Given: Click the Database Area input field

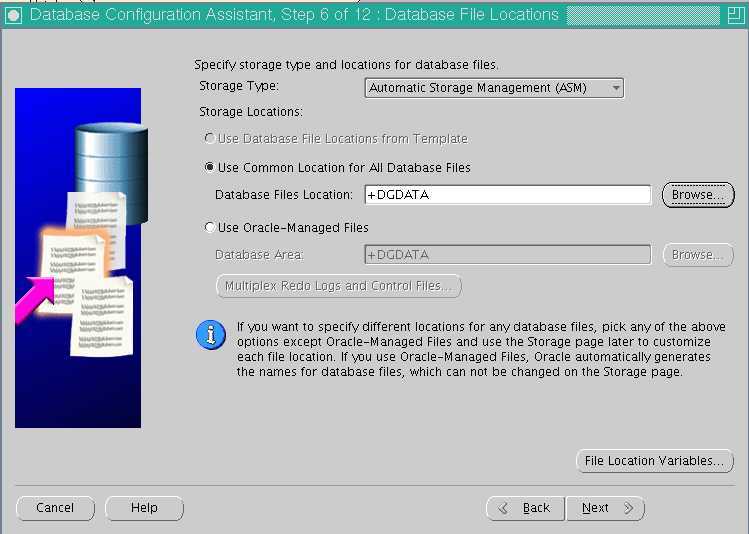Looking at the screenshot, I should tap(507, 255).
